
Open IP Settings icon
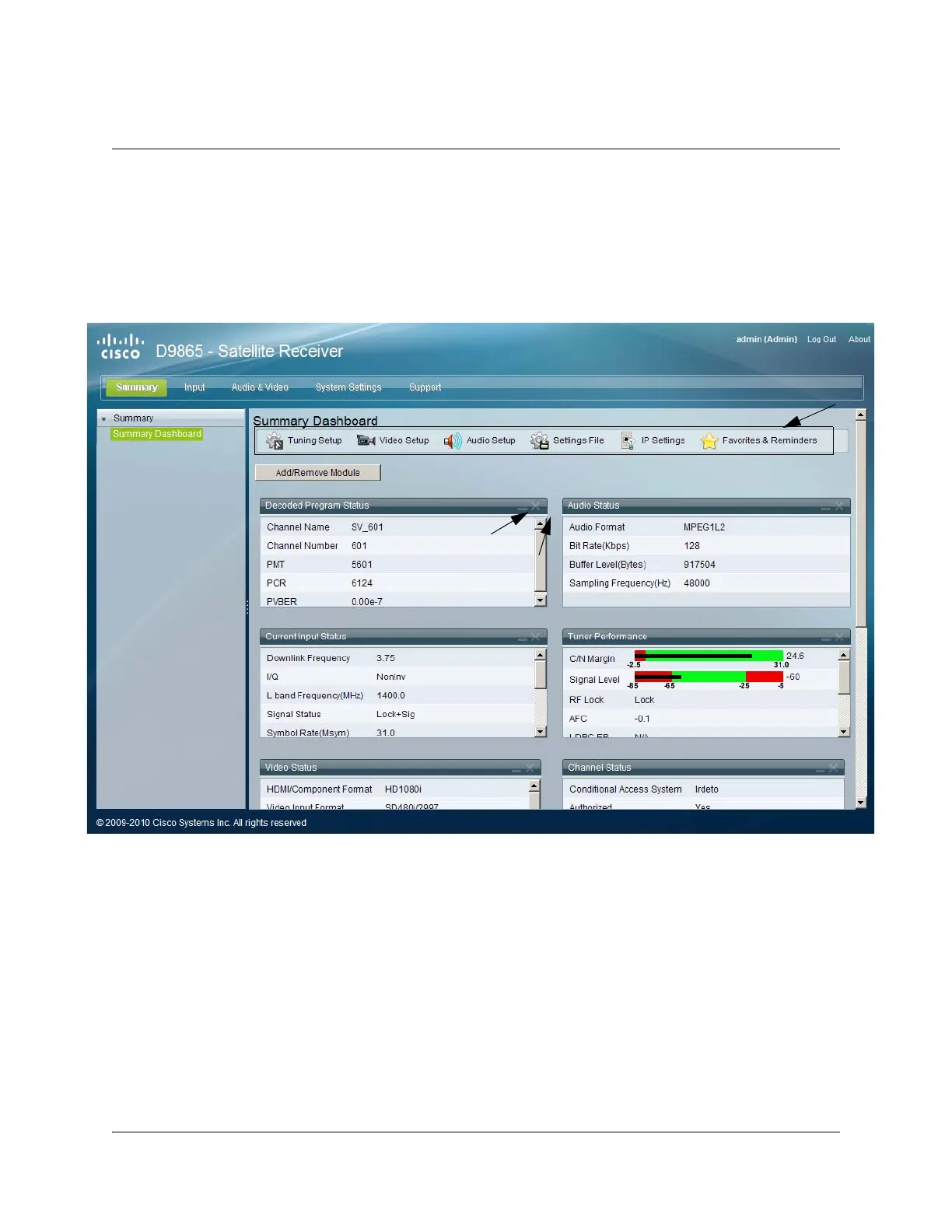coord(628,441)
